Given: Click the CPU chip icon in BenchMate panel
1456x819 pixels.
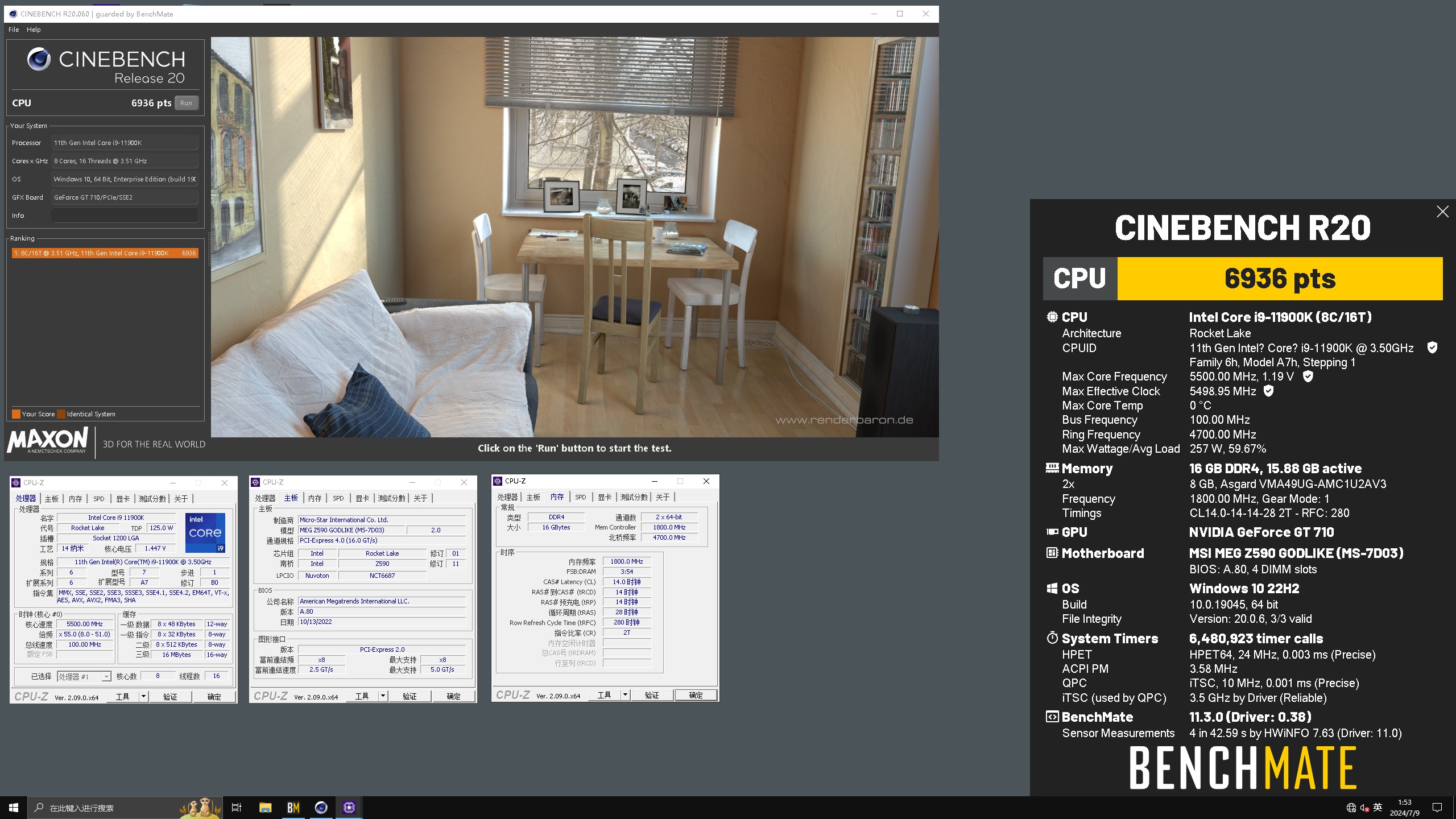Looking at the screenshot, I should coord(1052,317).
